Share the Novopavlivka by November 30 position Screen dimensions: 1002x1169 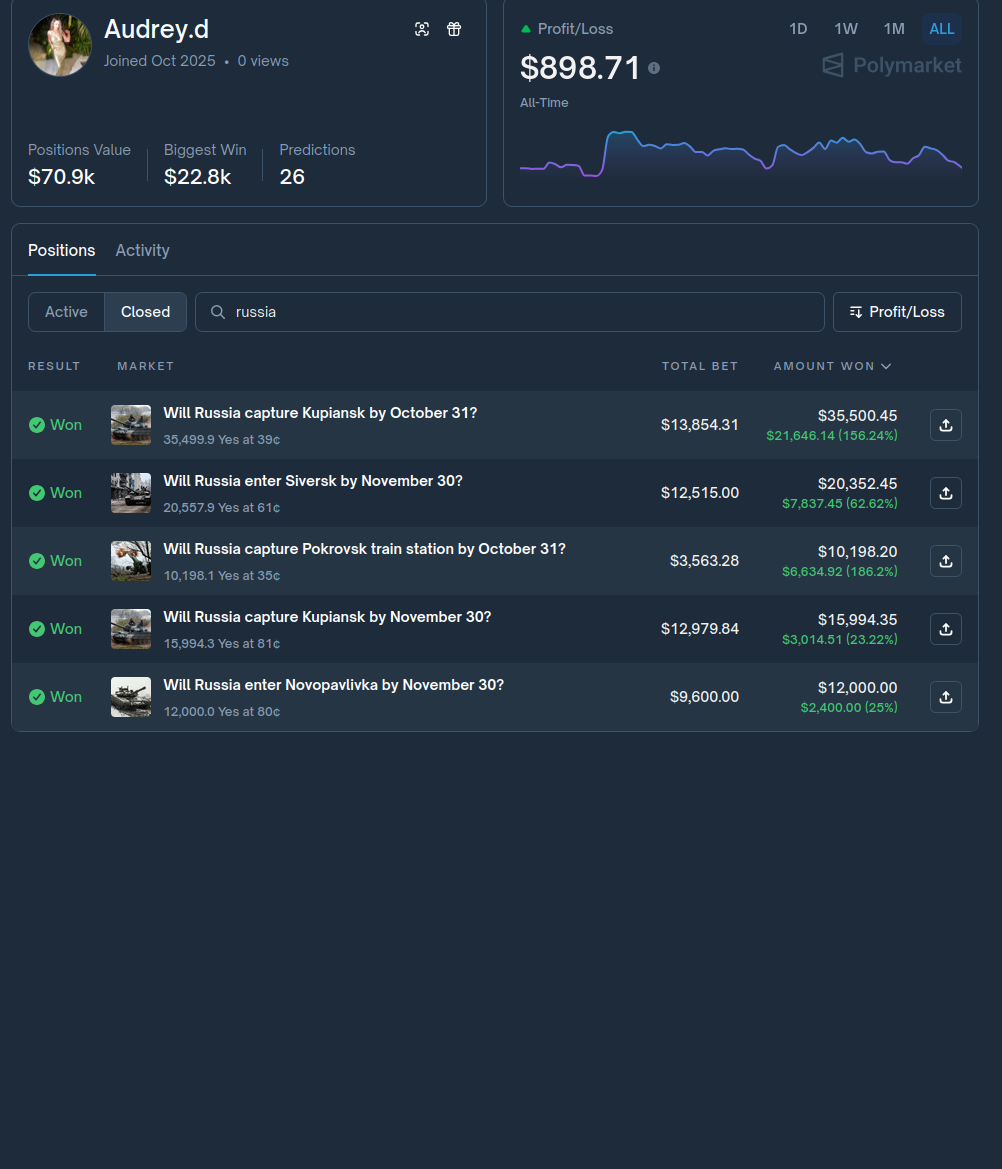(x=945, y=696)
